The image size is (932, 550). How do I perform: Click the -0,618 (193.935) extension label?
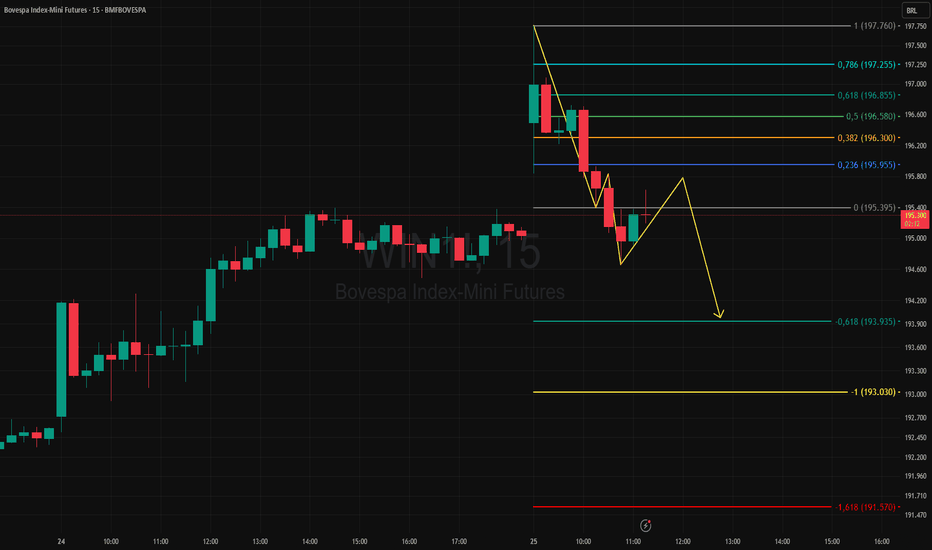(x=865, y=322)
